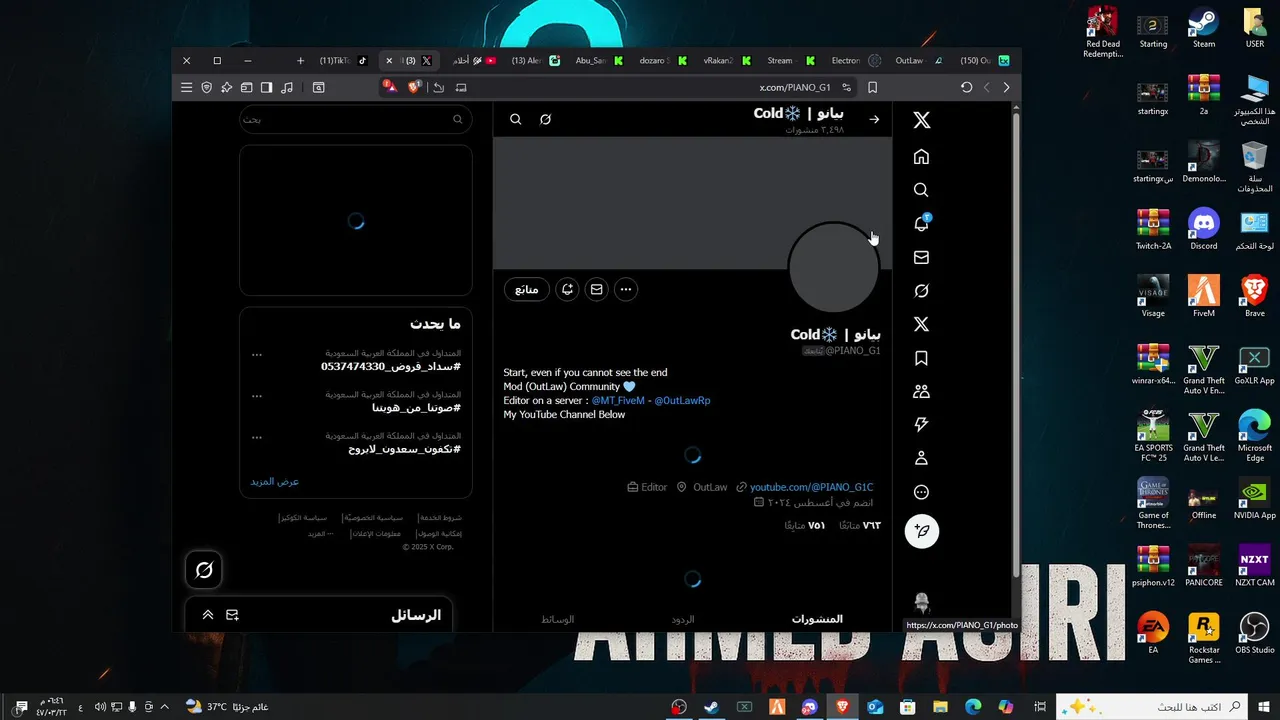Click the X logo at sidebar top
The width and height of the screenshot is (1280, 720).
[x=921, y=120]
